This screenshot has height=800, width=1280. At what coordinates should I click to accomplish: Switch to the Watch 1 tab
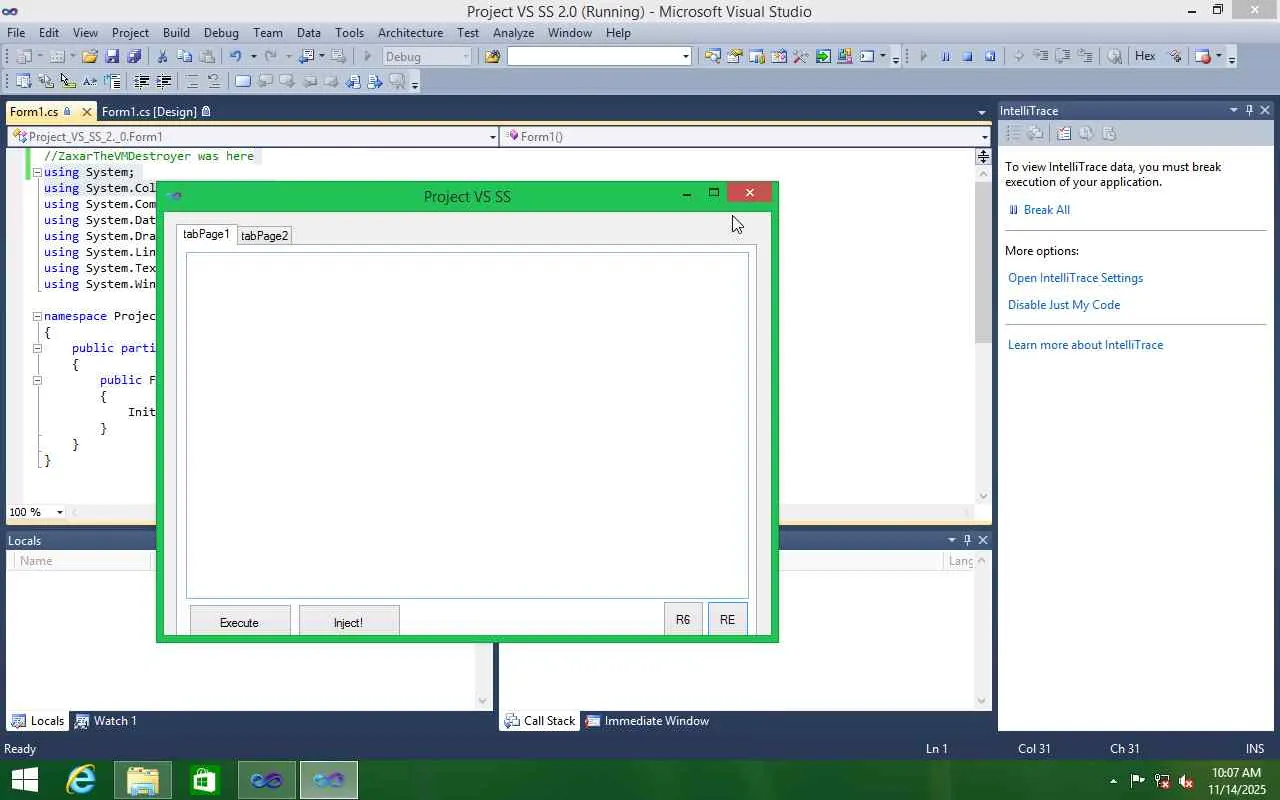106,721
